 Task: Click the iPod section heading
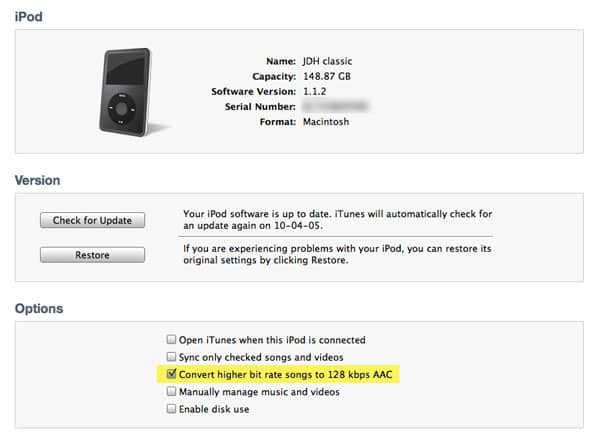[x=29, y=19]
